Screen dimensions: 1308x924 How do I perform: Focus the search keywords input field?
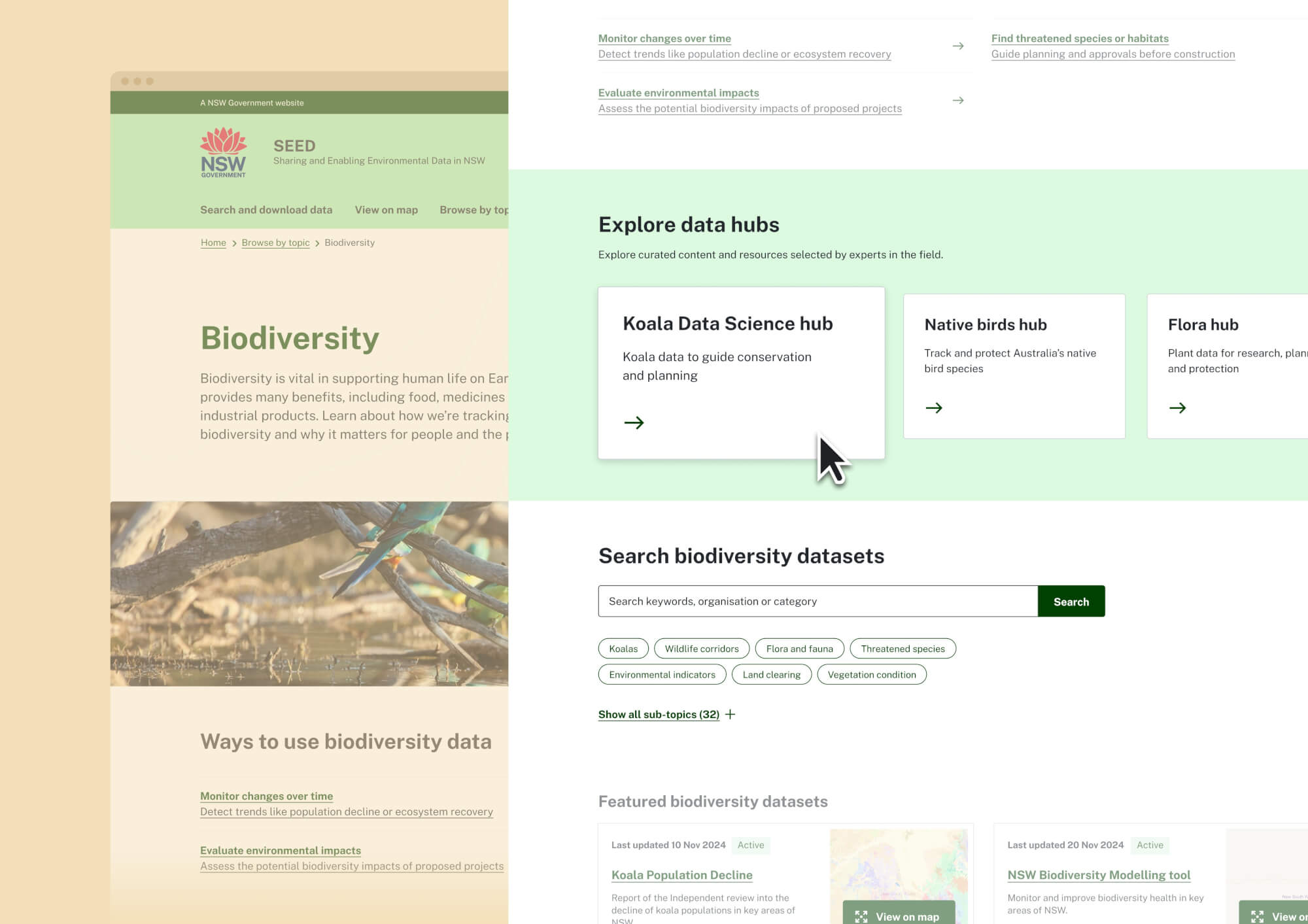pos(817,601)
